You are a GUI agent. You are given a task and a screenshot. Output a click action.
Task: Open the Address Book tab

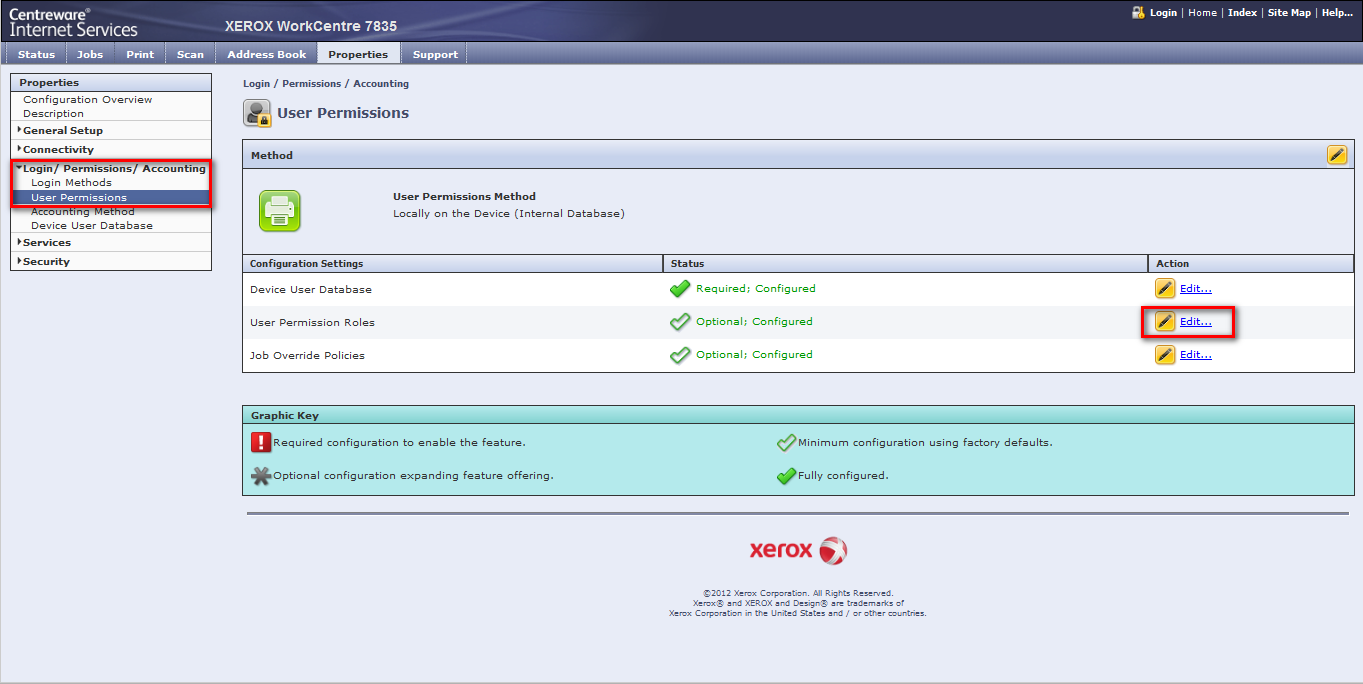[x=266, y=55]
